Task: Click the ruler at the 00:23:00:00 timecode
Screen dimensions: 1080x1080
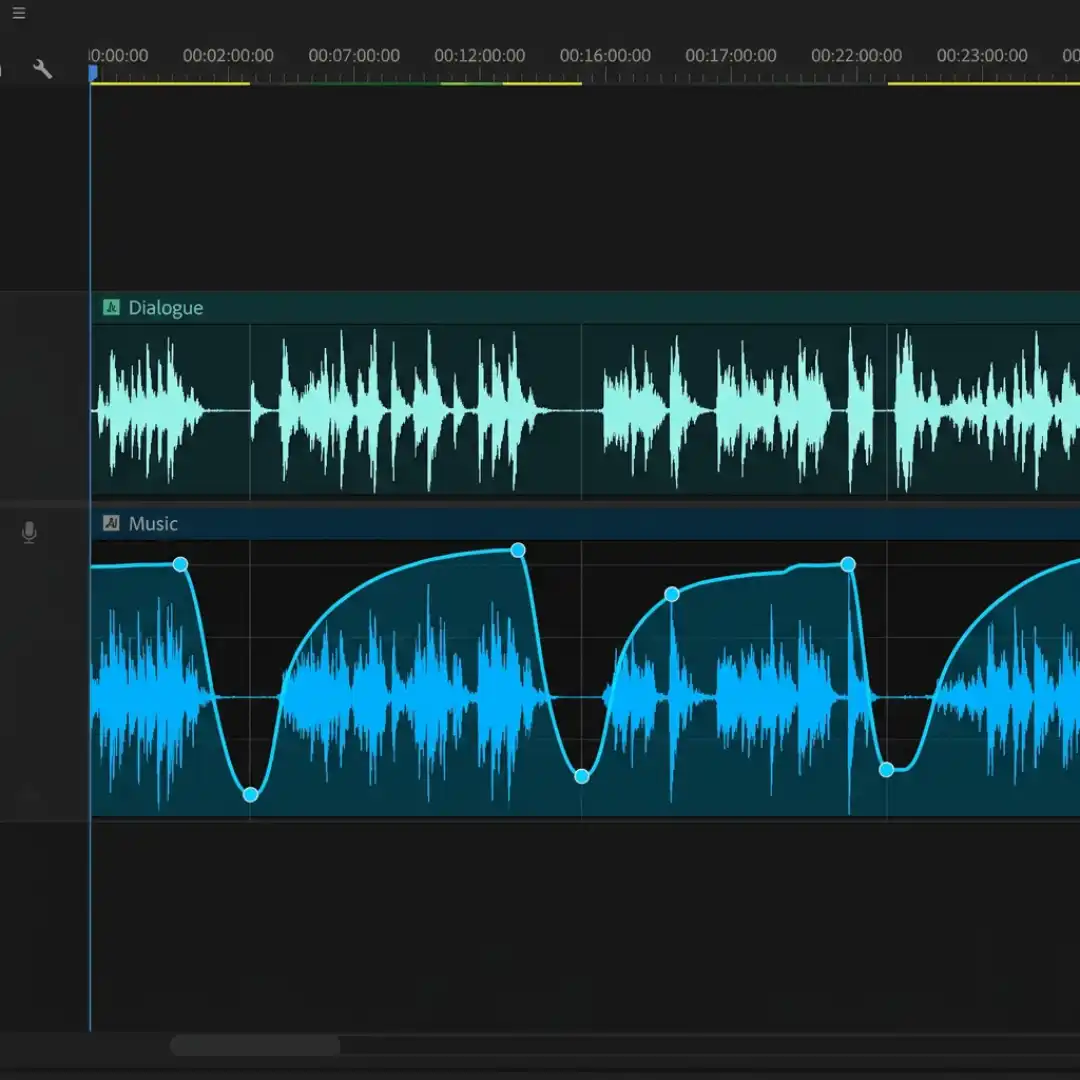Action: point(982,56)
